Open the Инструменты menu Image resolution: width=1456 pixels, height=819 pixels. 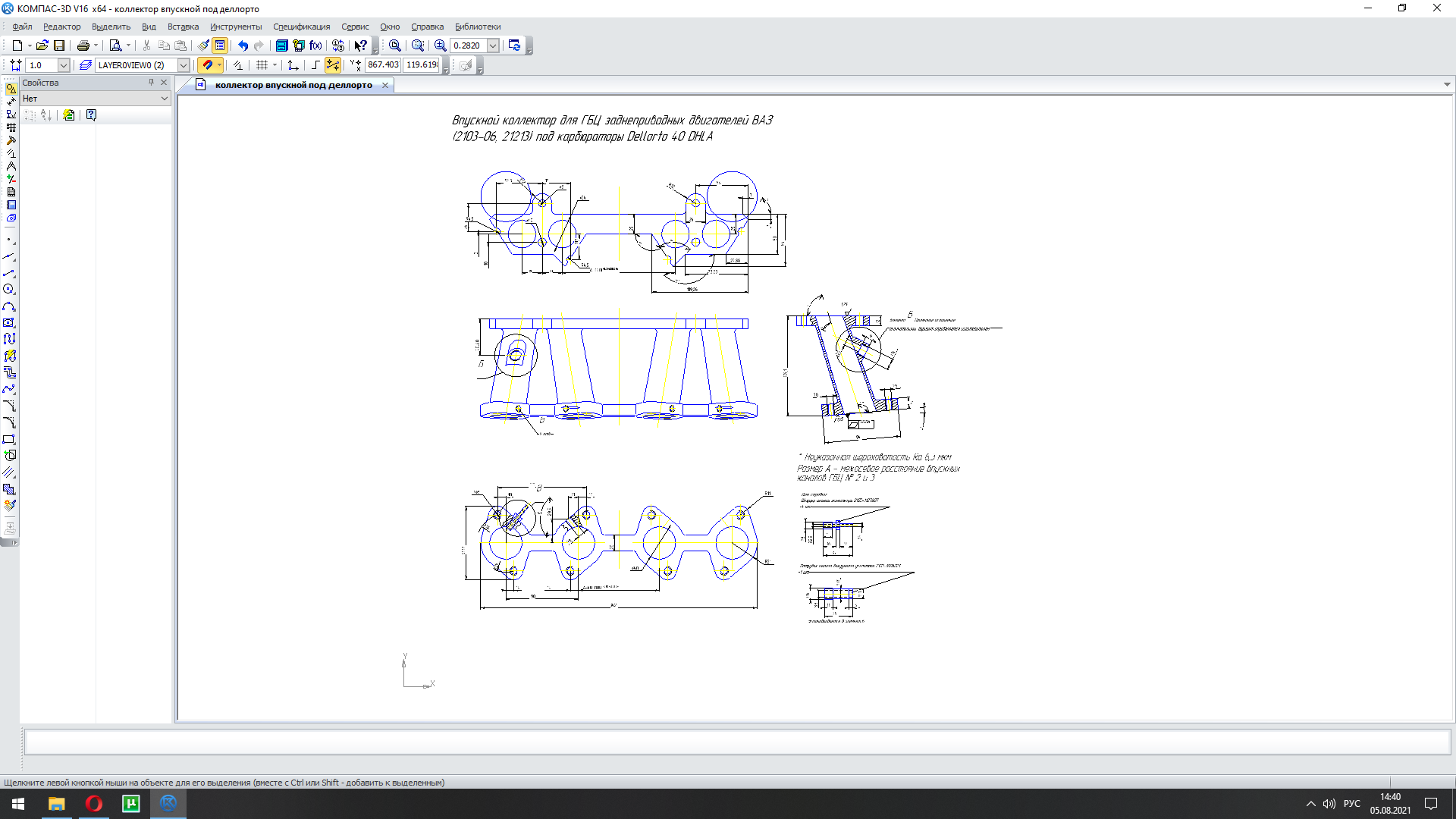(236, 27)
